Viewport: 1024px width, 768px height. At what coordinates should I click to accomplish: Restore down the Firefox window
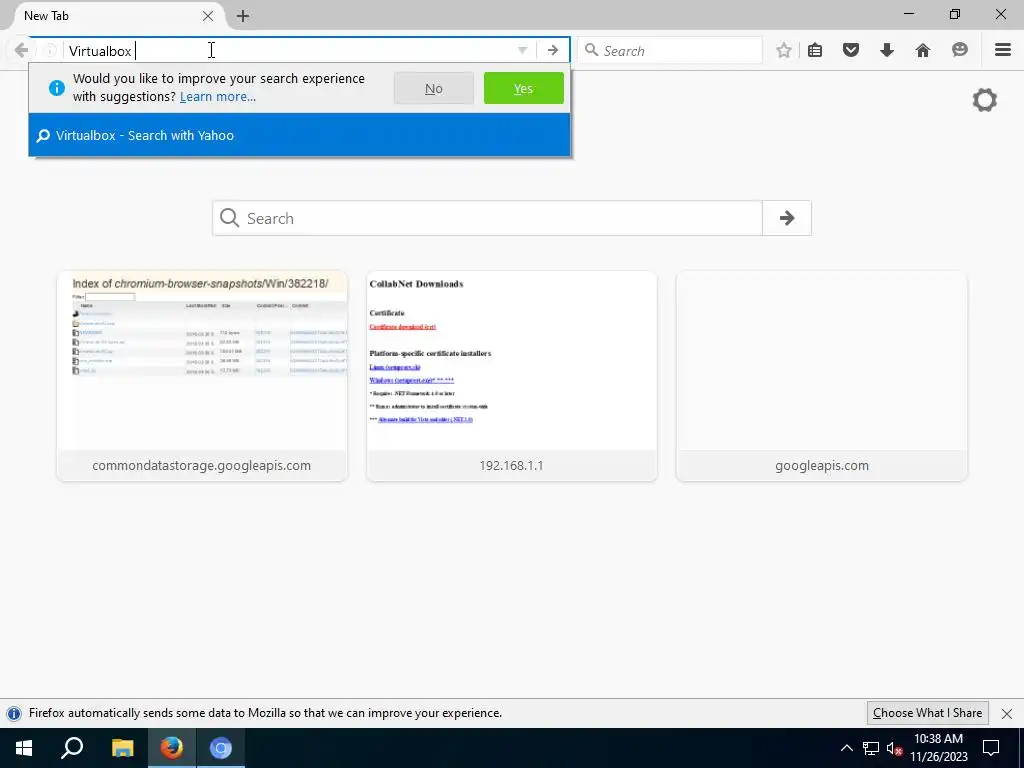[955, 14]
